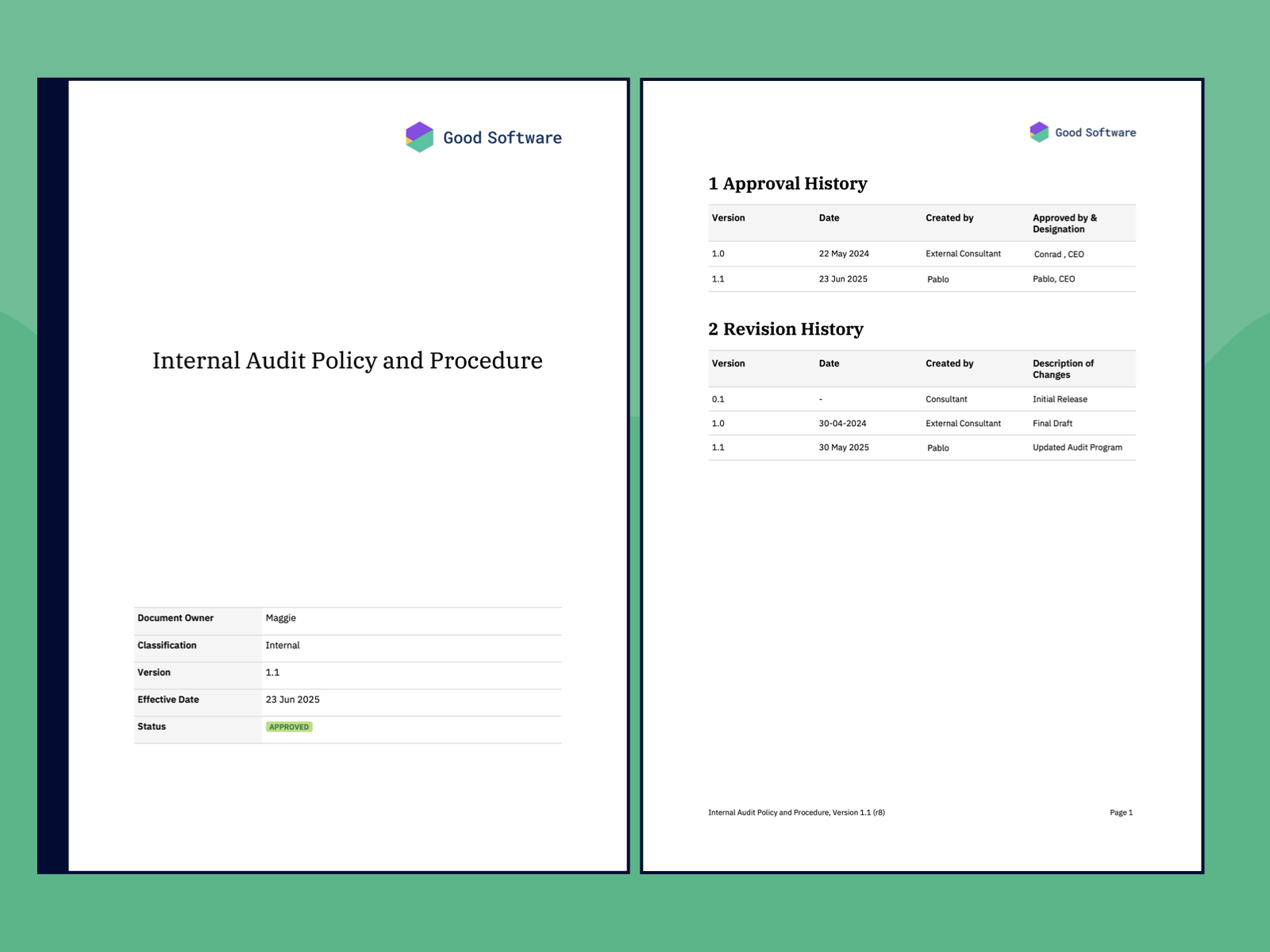This screenshot has width=1270, height=952.
Task: Click the 'Document Owner' label
Action: 175,618
